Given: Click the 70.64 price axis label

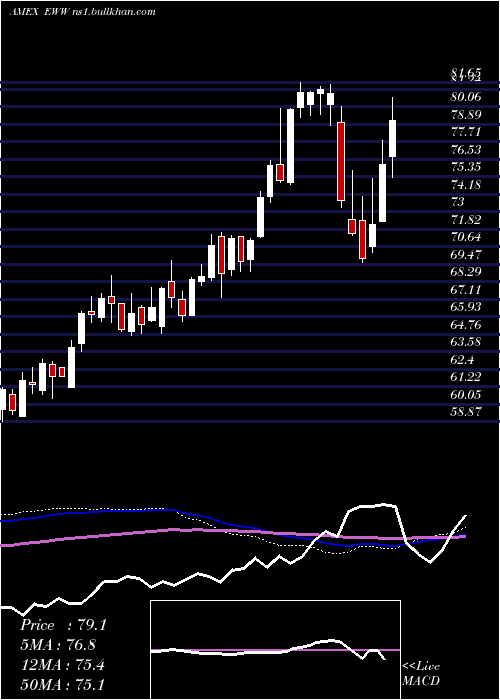Looking at the screenshot, I should click(x=466, y=237).
